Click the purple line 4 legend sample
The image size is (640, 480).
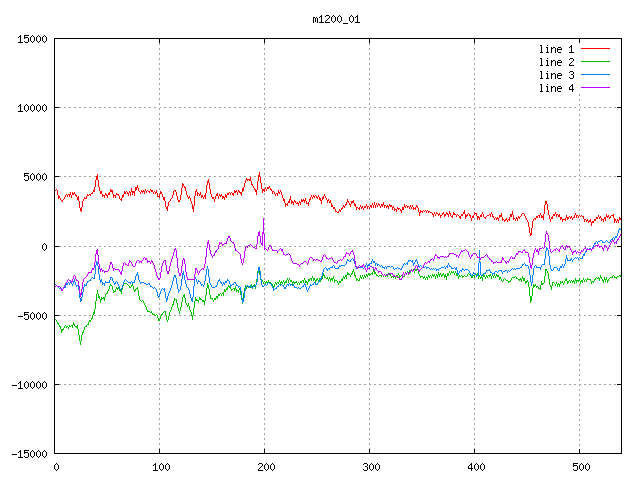click(x=596, y=88)
